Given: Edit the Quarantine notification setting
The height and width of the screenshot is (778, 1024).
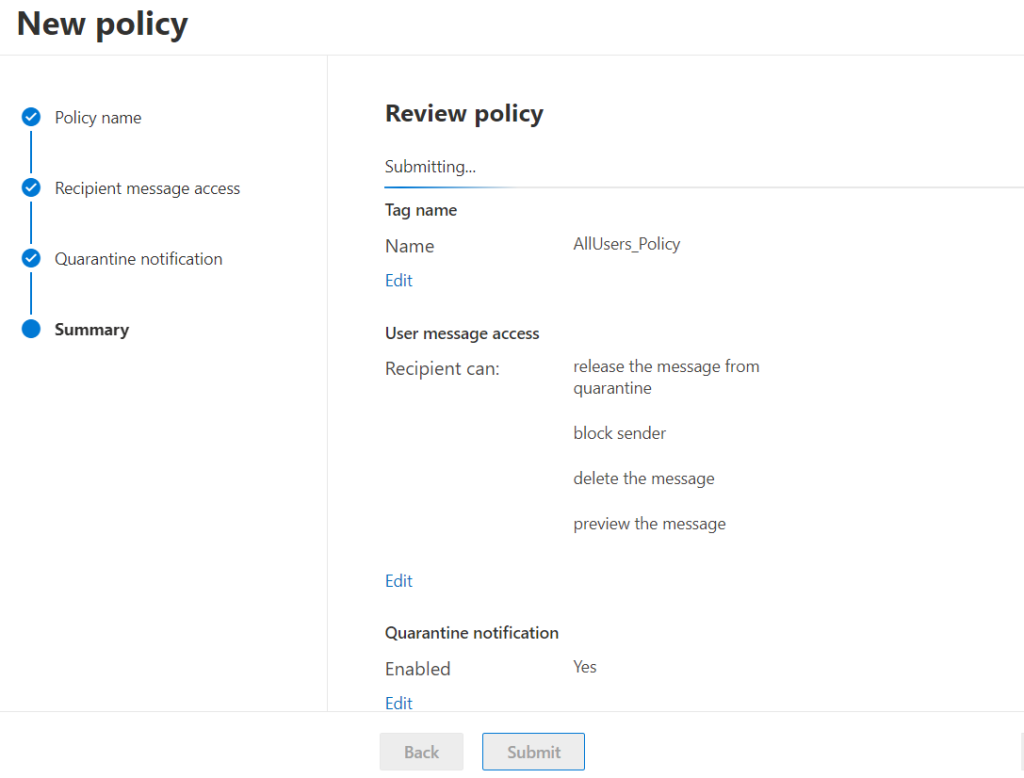Looking at the screenshot, I should 398,703.
